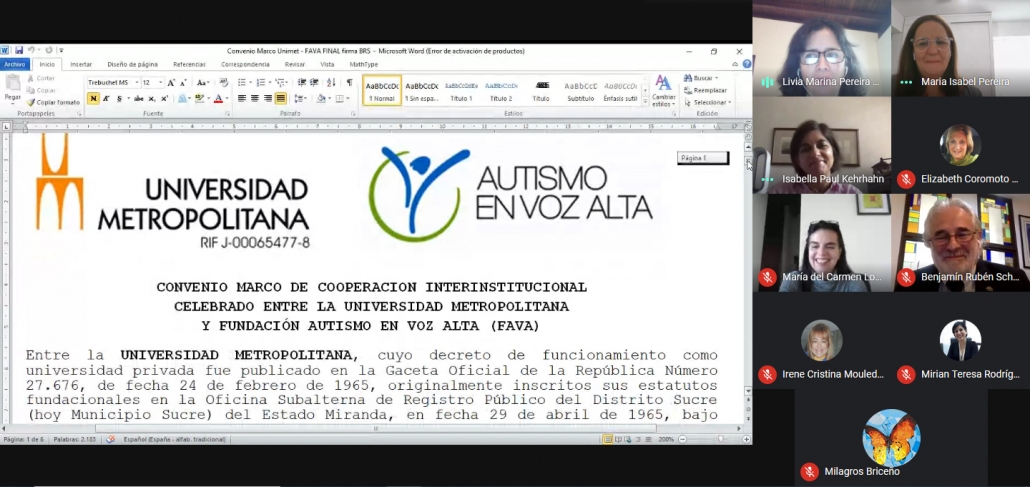Viewport: 1030px width, 487px height.
Task: Click the Reemplazar button
Action: [705, 90]
